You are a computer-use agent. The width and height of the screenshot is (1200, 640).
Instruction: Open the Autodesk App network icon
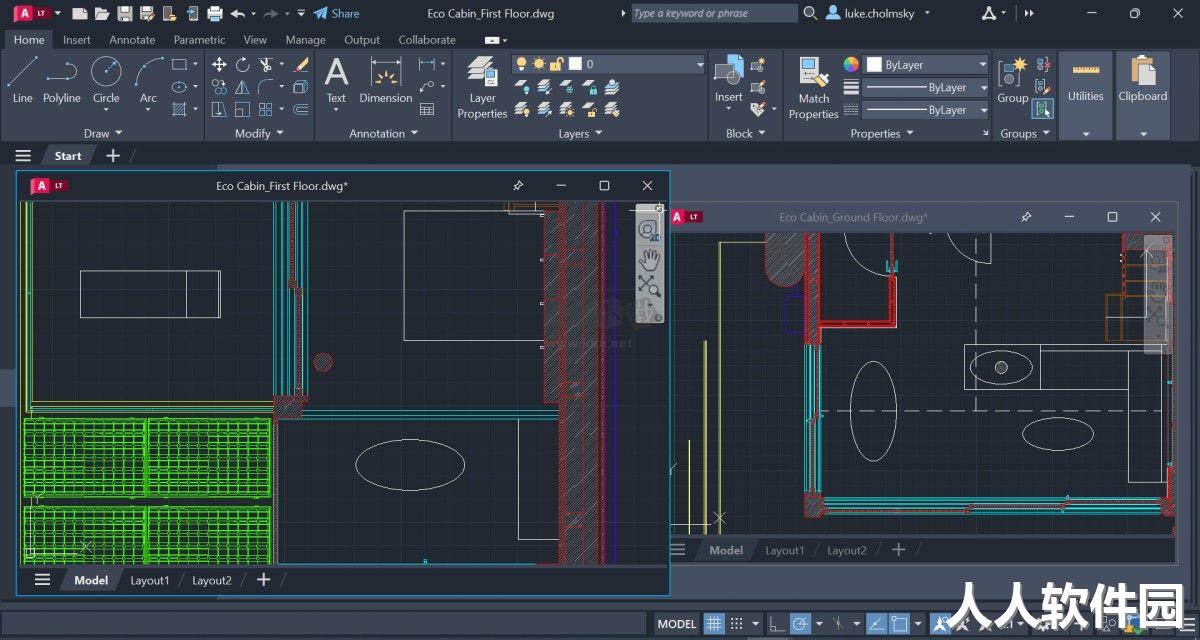(989, 13)
